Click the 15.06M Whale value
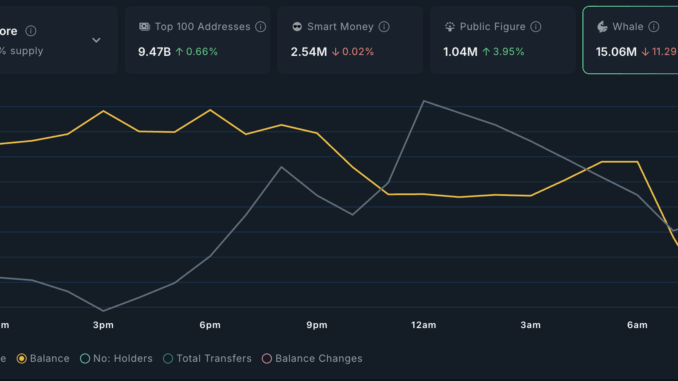678x381 pixels. pyautogui.click(x=616, y=52)
